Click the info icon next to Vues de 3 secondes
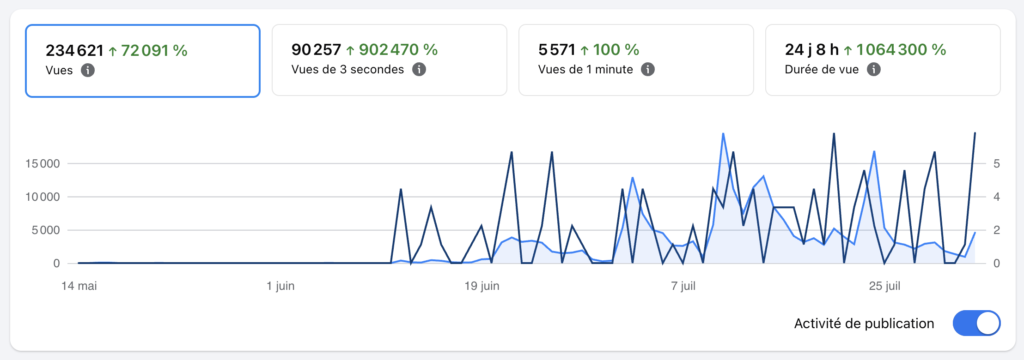1024x360 pixels. pyautogui.click(x=419, y=69)
